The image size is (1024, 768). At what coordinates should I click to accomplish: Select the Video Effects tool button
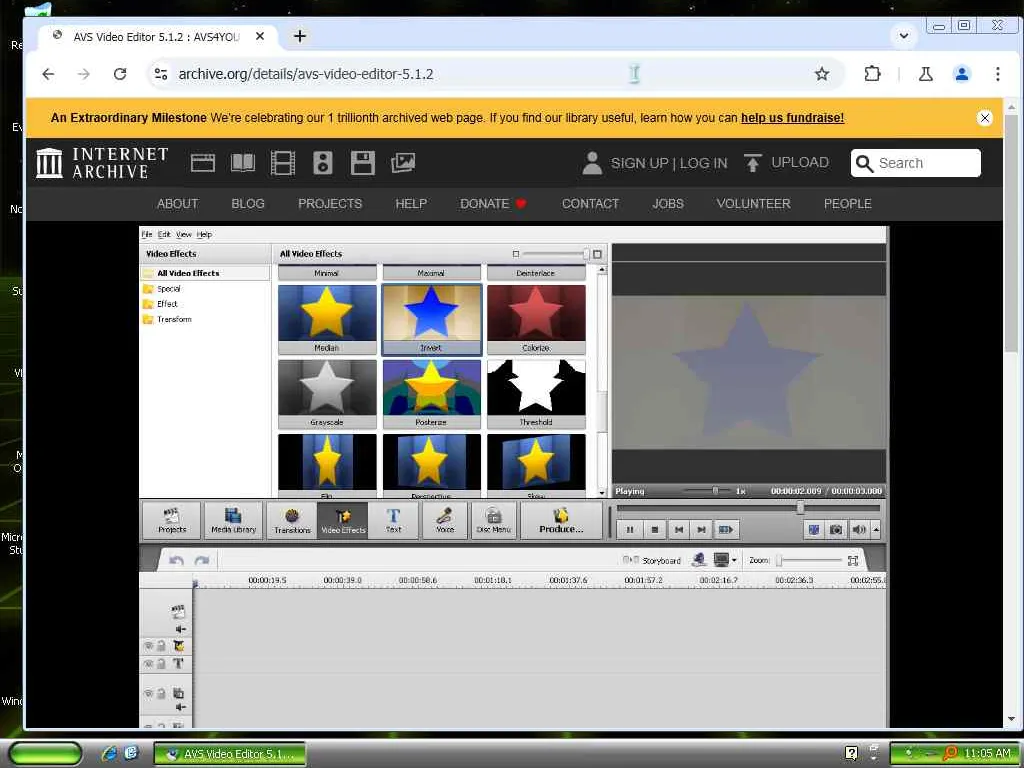343,520
